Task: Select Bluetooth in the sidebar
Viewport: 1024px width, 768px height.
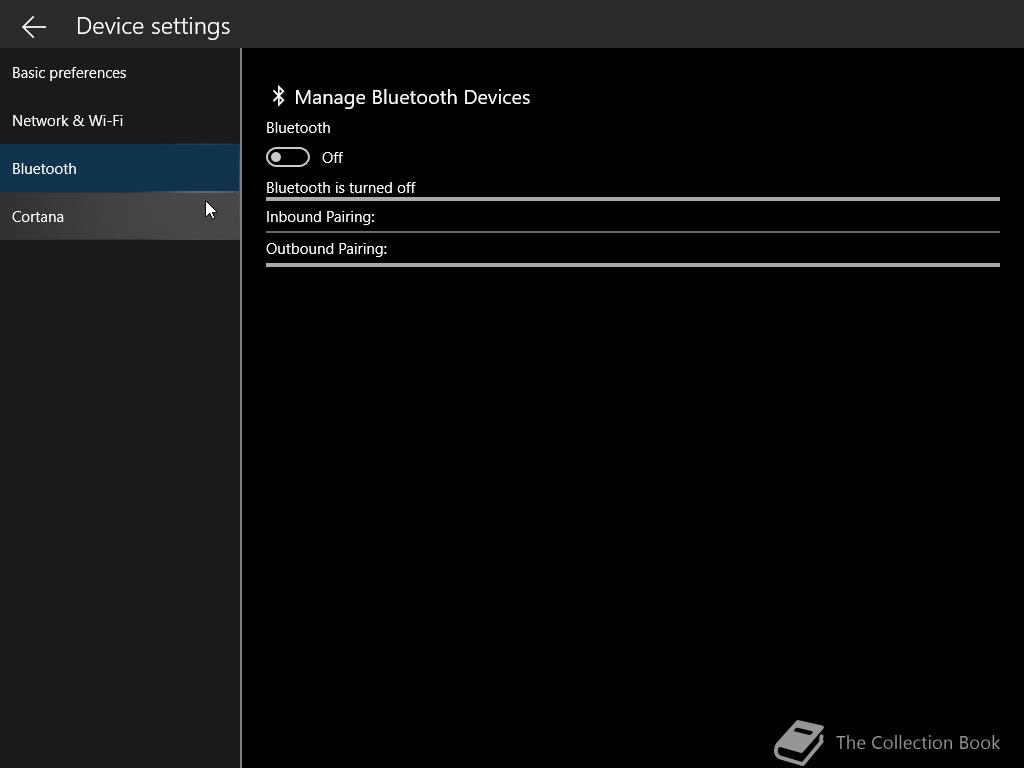Action: point(120,168)
